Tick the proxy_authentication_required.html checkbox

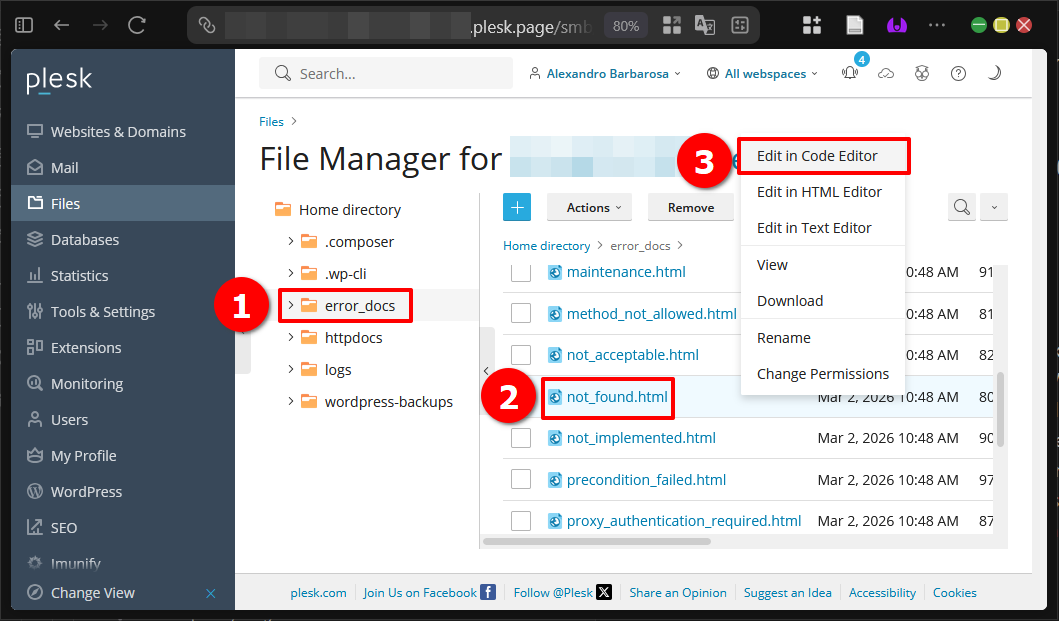[x=521, y=521]
